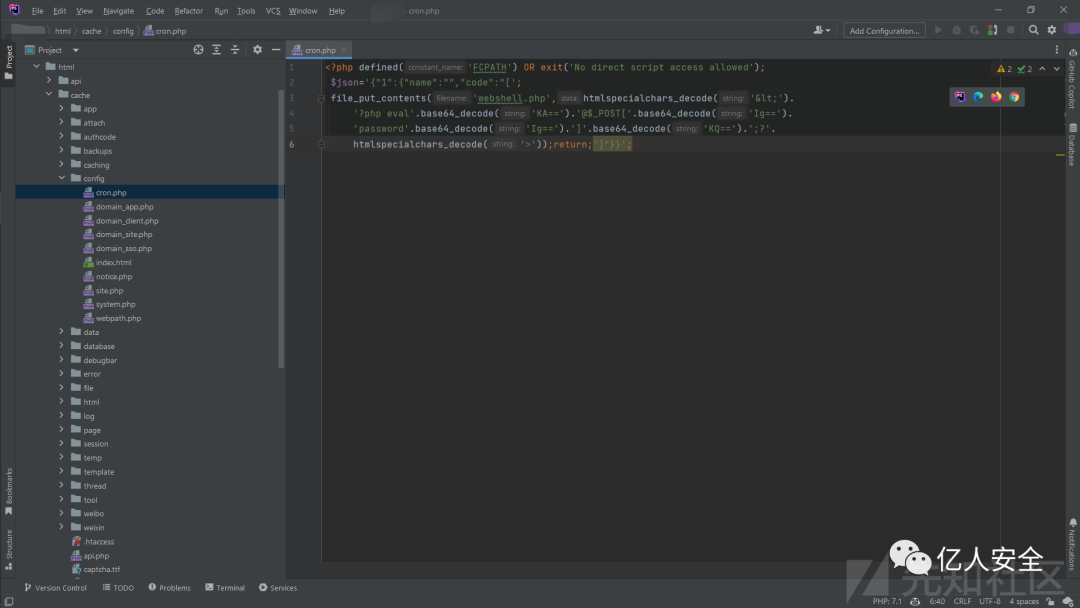Expand the weixin folder

point(61,527)
